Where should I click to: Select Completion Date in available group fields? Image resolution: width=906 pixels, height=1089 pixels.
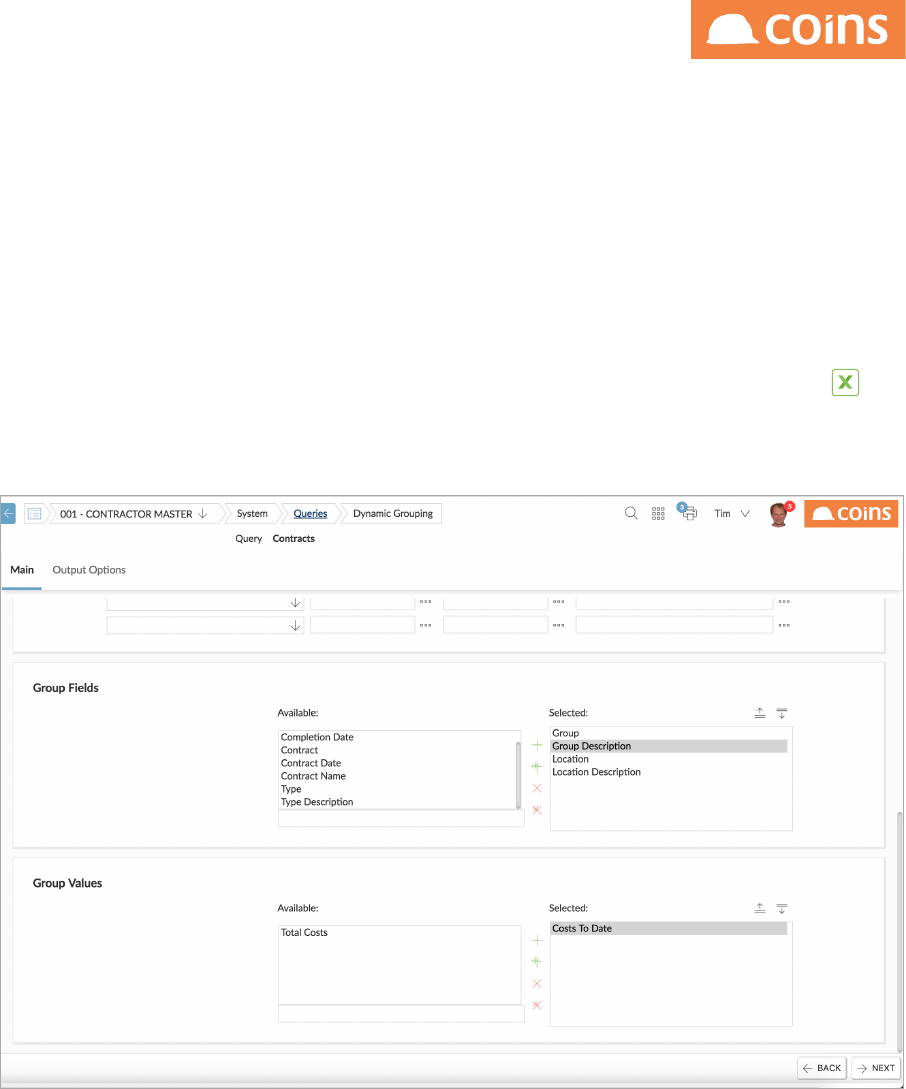pyautogui.click(x=317, y=738)
